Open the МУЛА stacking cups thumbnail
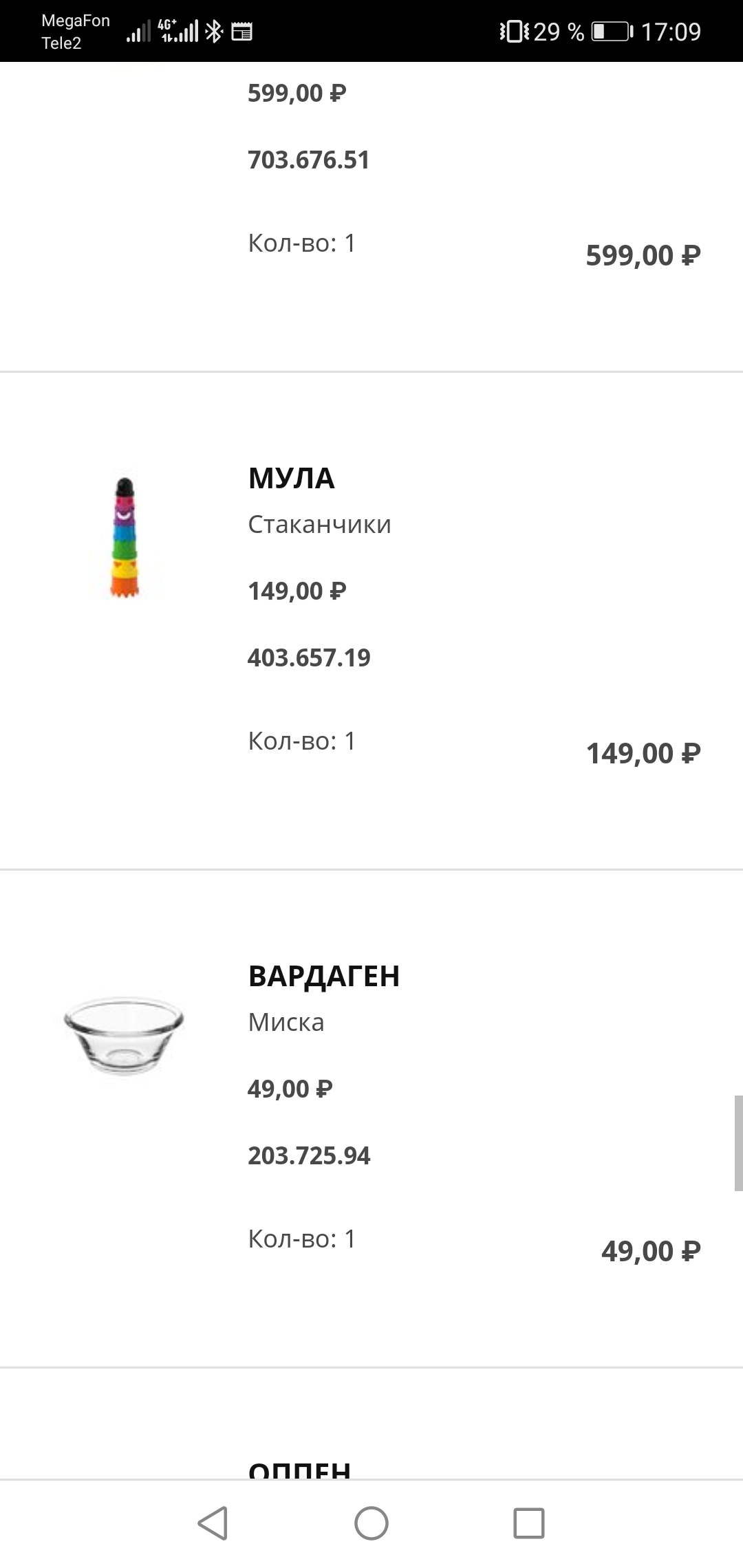743x1568 pixels. pos(125,538)
